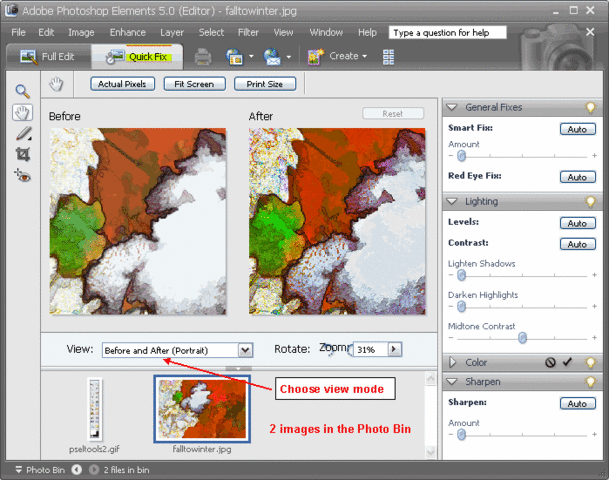The image size is (609, 480).
Task: Click the Actual Pixels button
Action: [122, 84]
